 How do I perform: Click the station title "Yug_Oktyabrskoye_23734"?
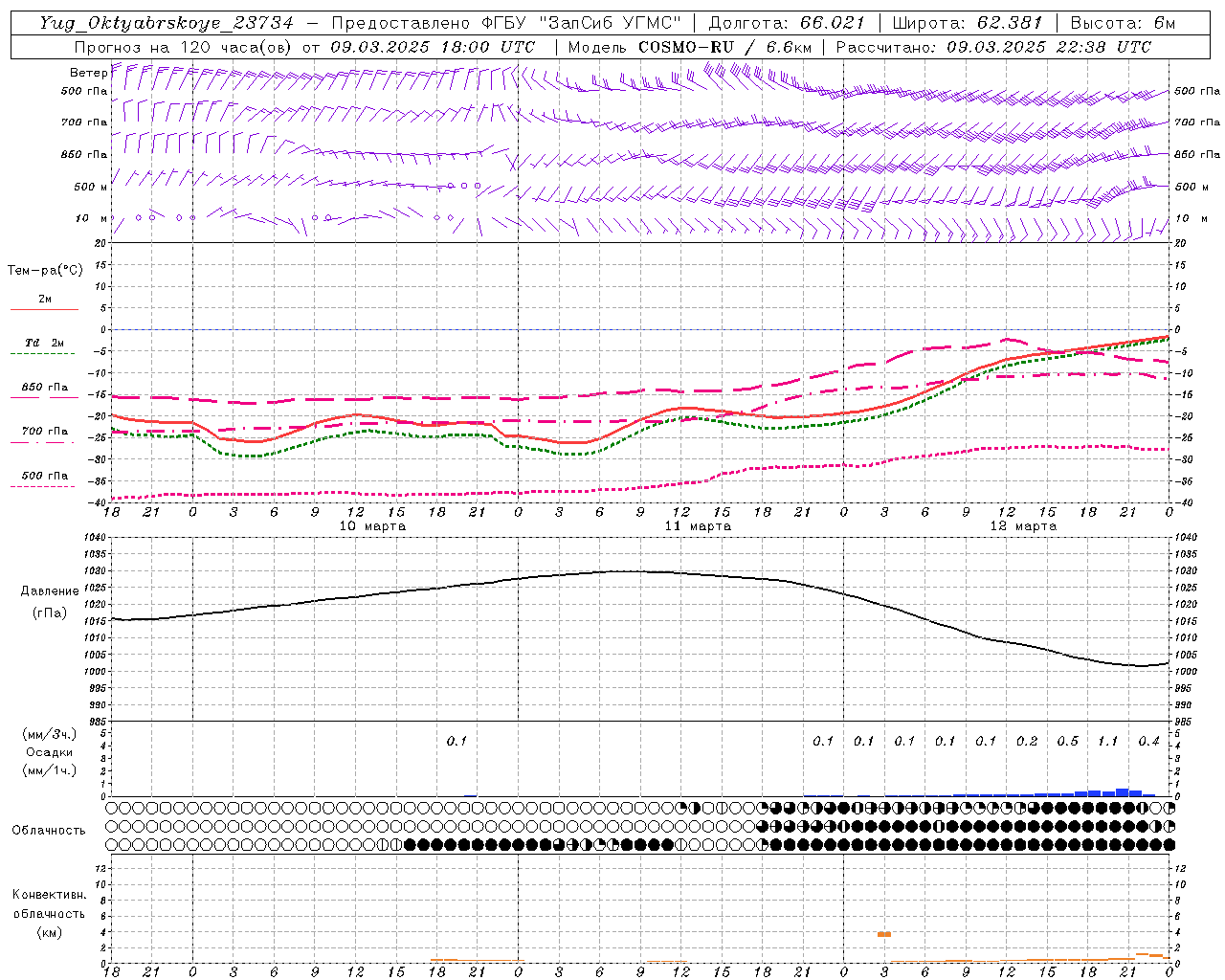coord(167,23)
